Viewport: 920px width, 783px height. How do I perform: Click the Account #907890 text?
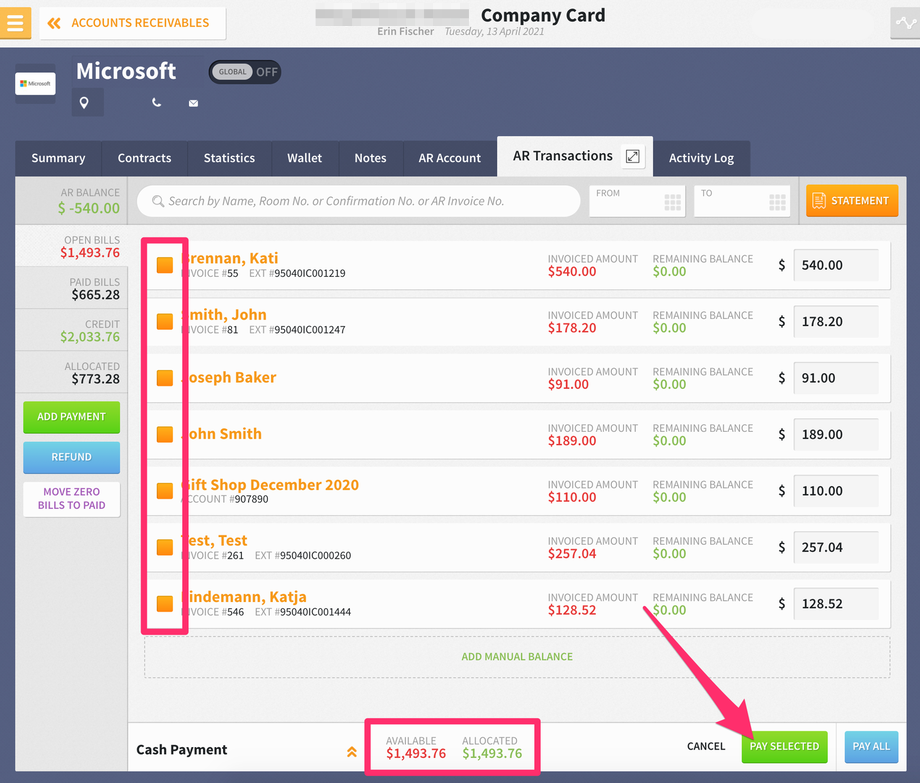(225, 499)
